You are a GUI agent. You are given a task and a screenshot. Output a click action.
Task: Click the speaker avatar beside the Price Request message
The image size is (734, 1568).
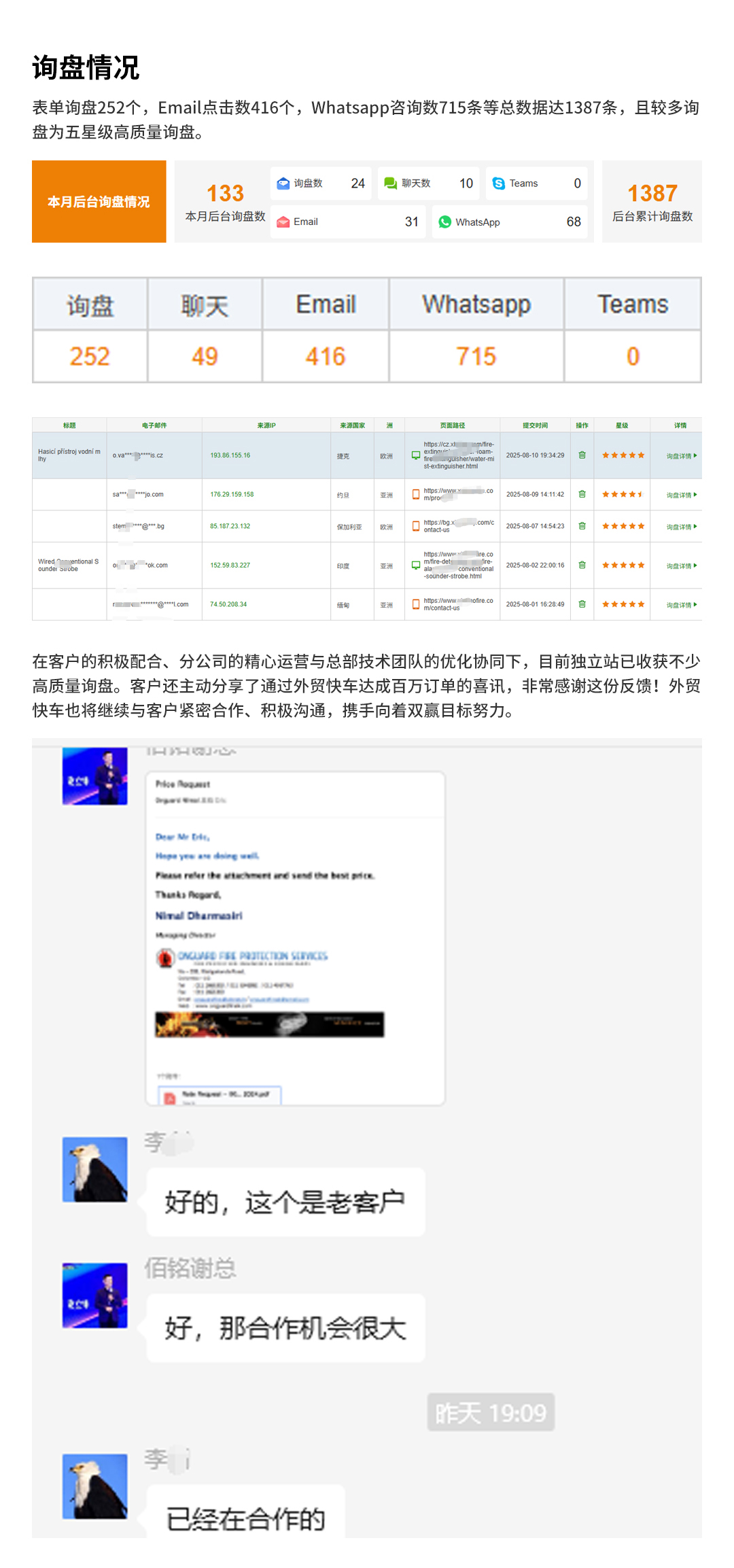[x=95, y=776]
